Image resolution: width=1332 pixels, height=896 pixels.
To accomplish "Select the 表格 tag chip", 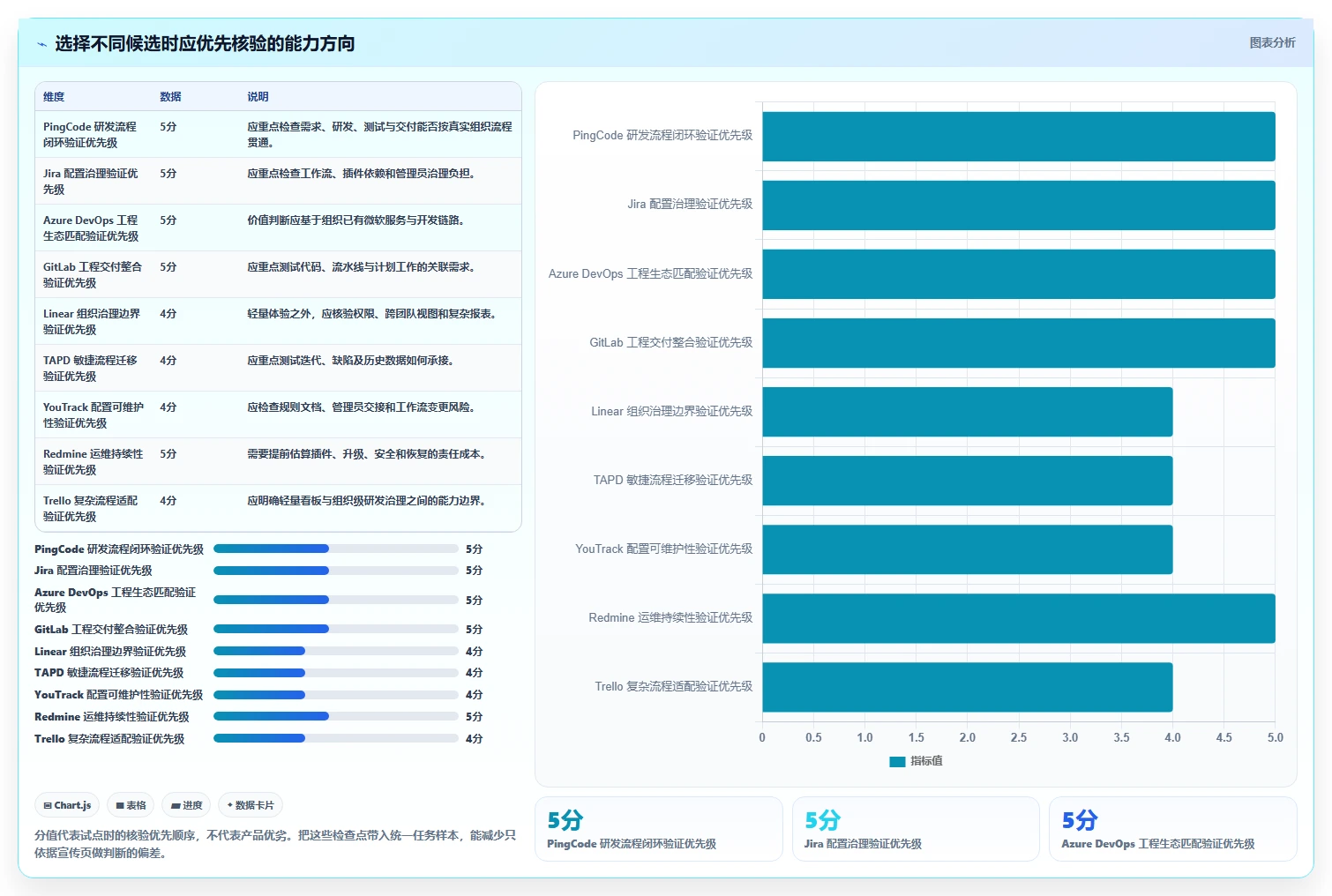I will [131, 805].
